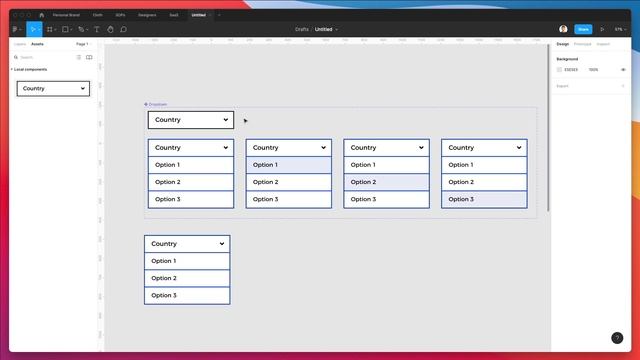Add export setting with plus icon
Screen dimensions: 640x360
click(623, 86)
